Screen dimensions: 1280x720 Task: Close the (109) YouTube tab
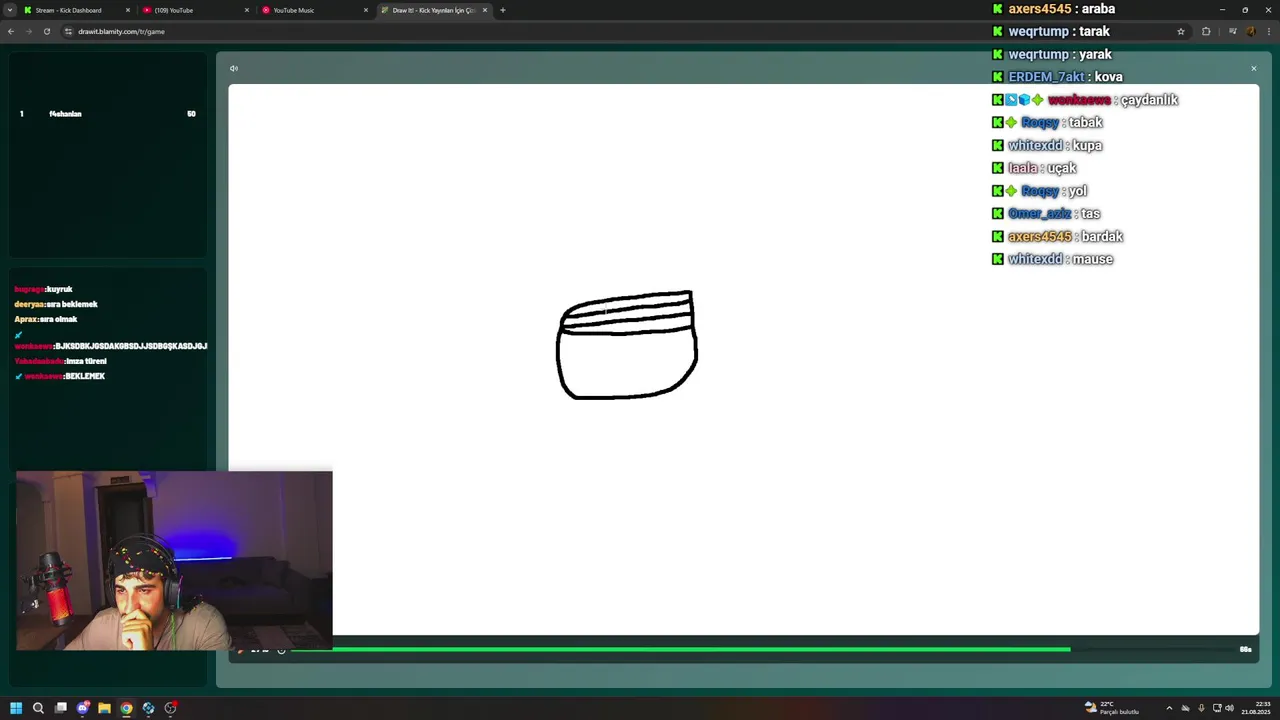pos(247,10)
